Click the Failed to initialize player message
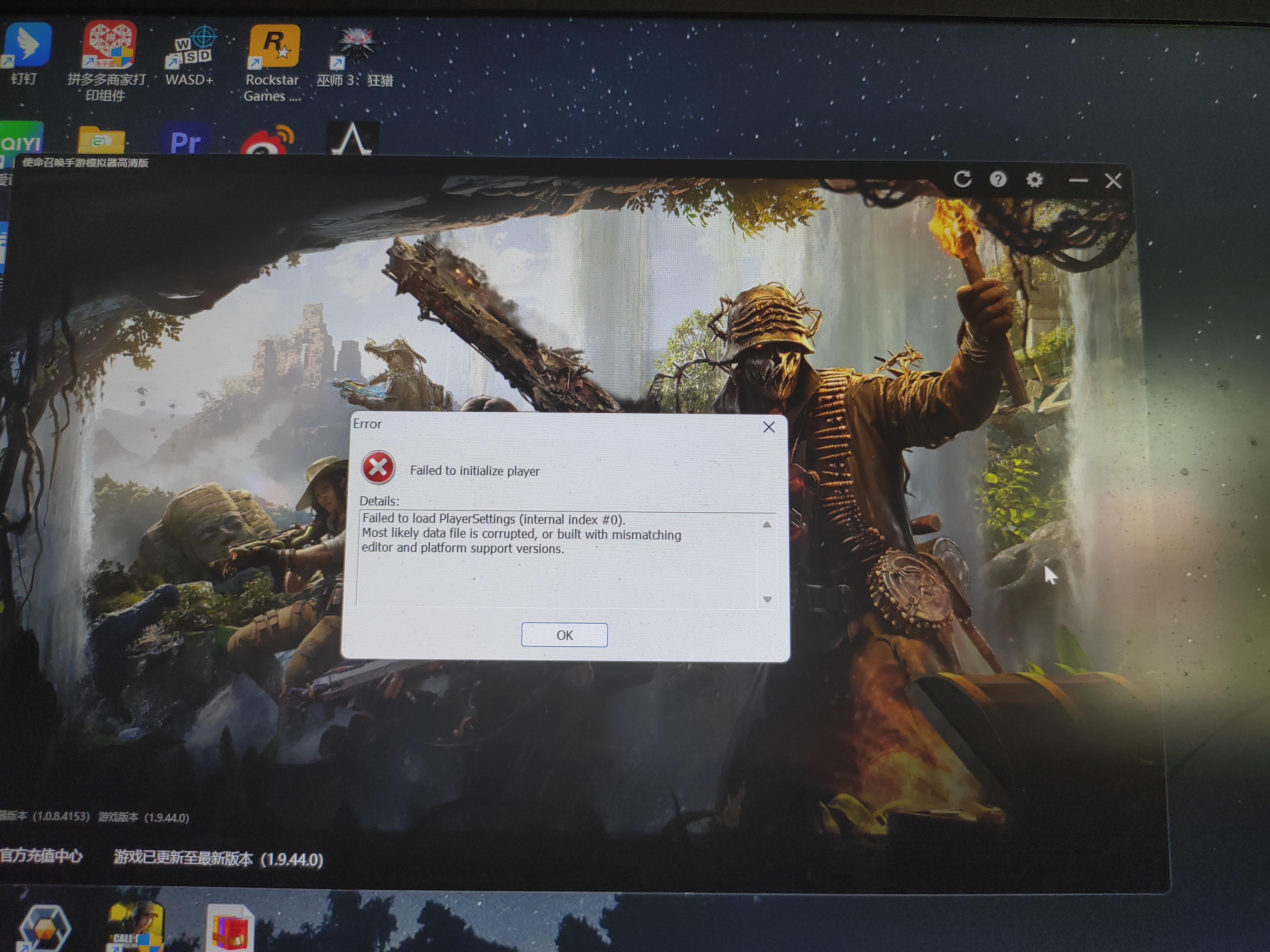1270x952 pixels. pyautogui.click(x=475, y=470)
